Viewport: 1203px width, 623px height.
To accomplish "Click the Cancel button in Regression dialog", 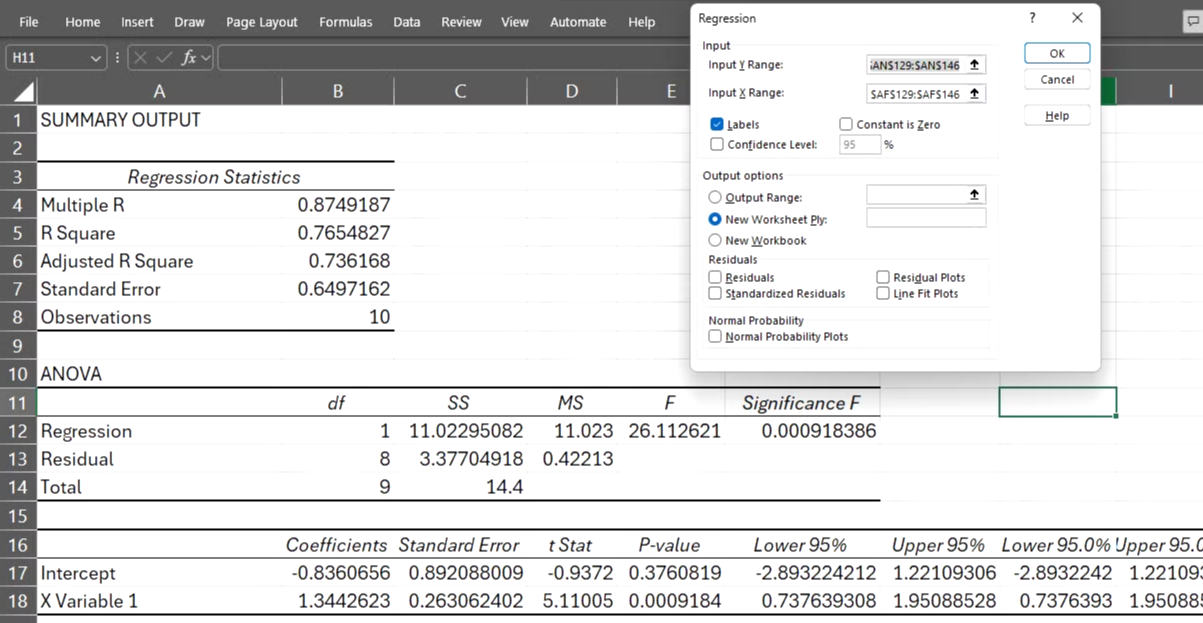I will (x=1057, y=80).
